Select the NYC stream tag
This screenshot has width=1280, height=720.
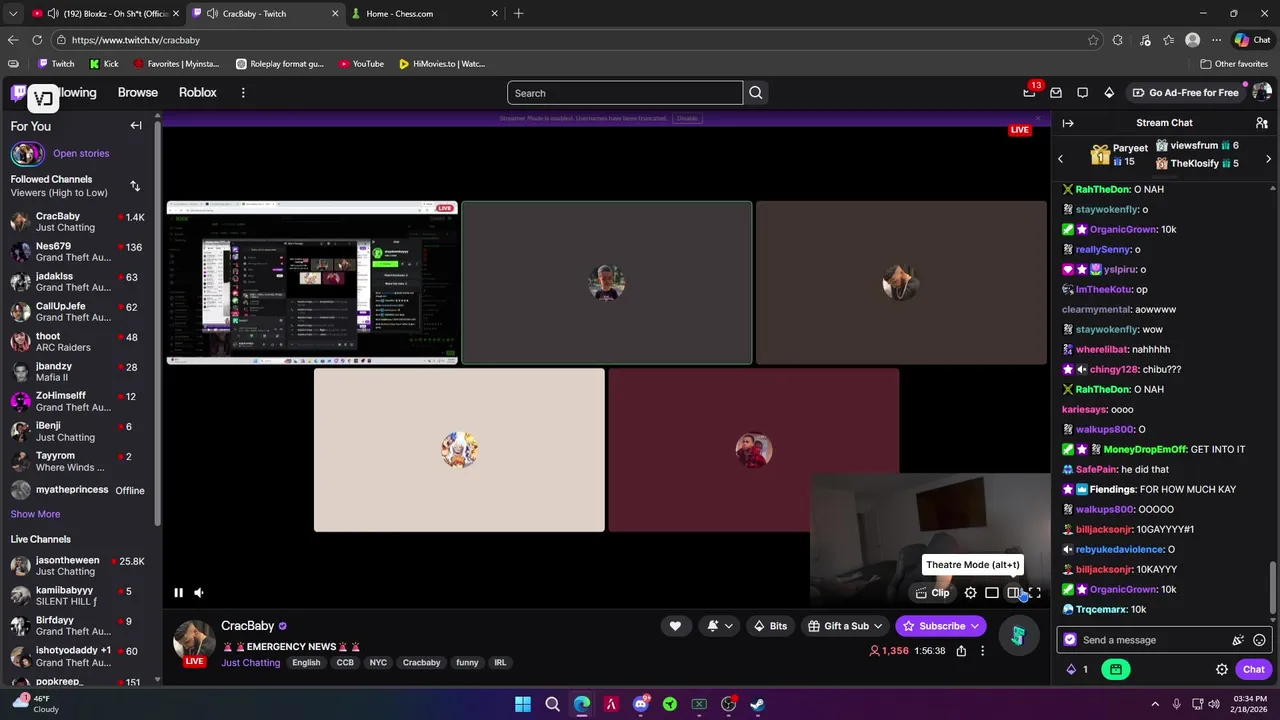point(378,662)
